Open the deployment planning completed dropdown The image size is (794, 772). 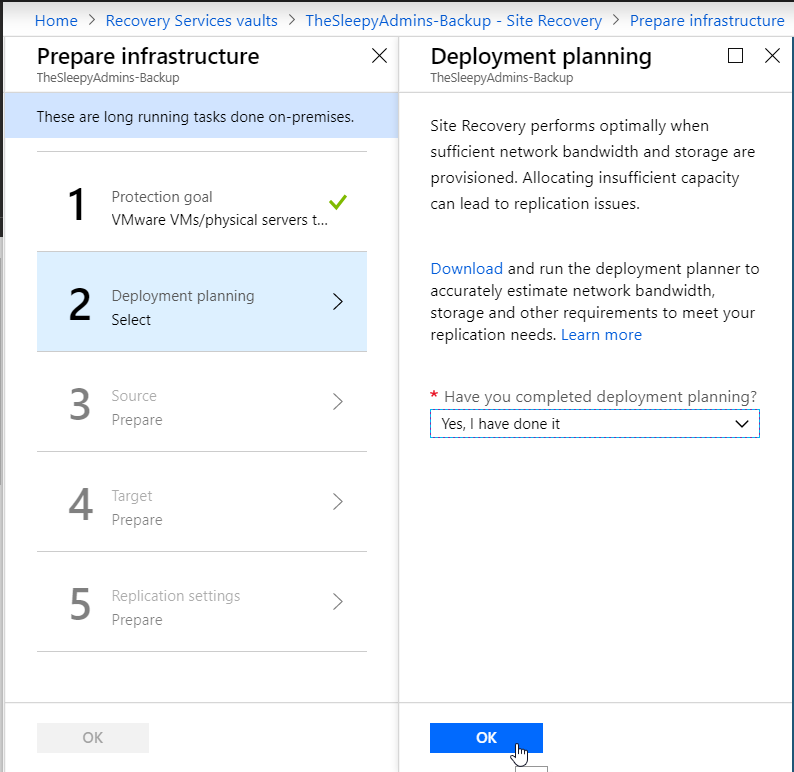point(594,424)
